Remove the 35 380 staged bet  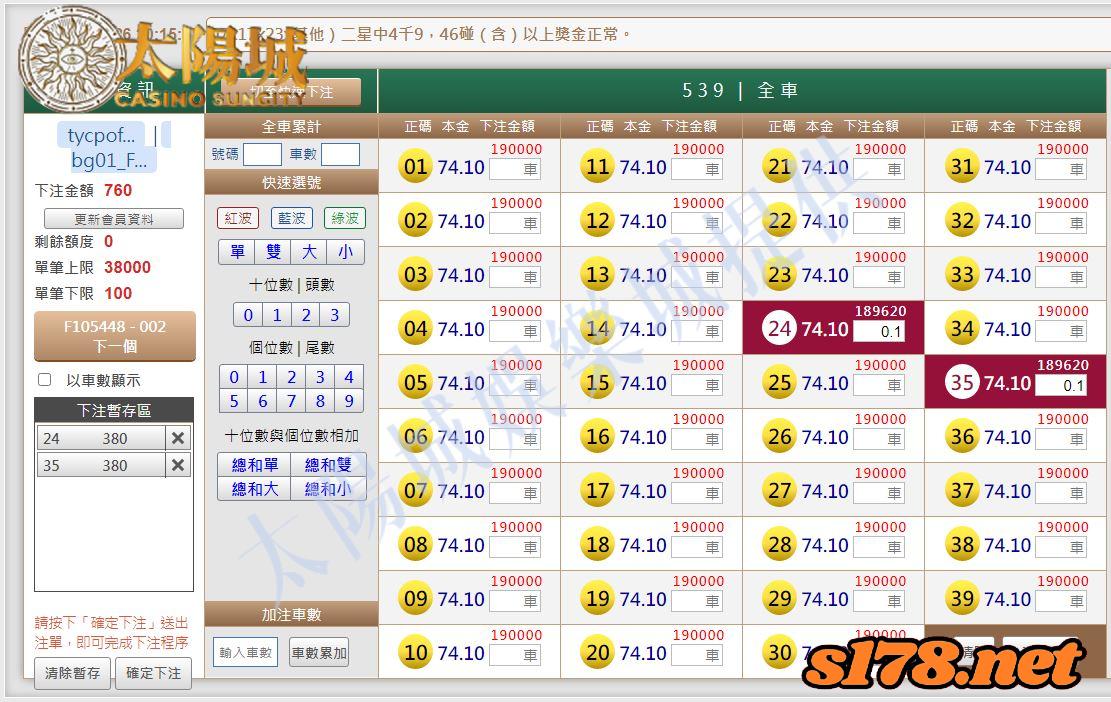coord(178,465)
